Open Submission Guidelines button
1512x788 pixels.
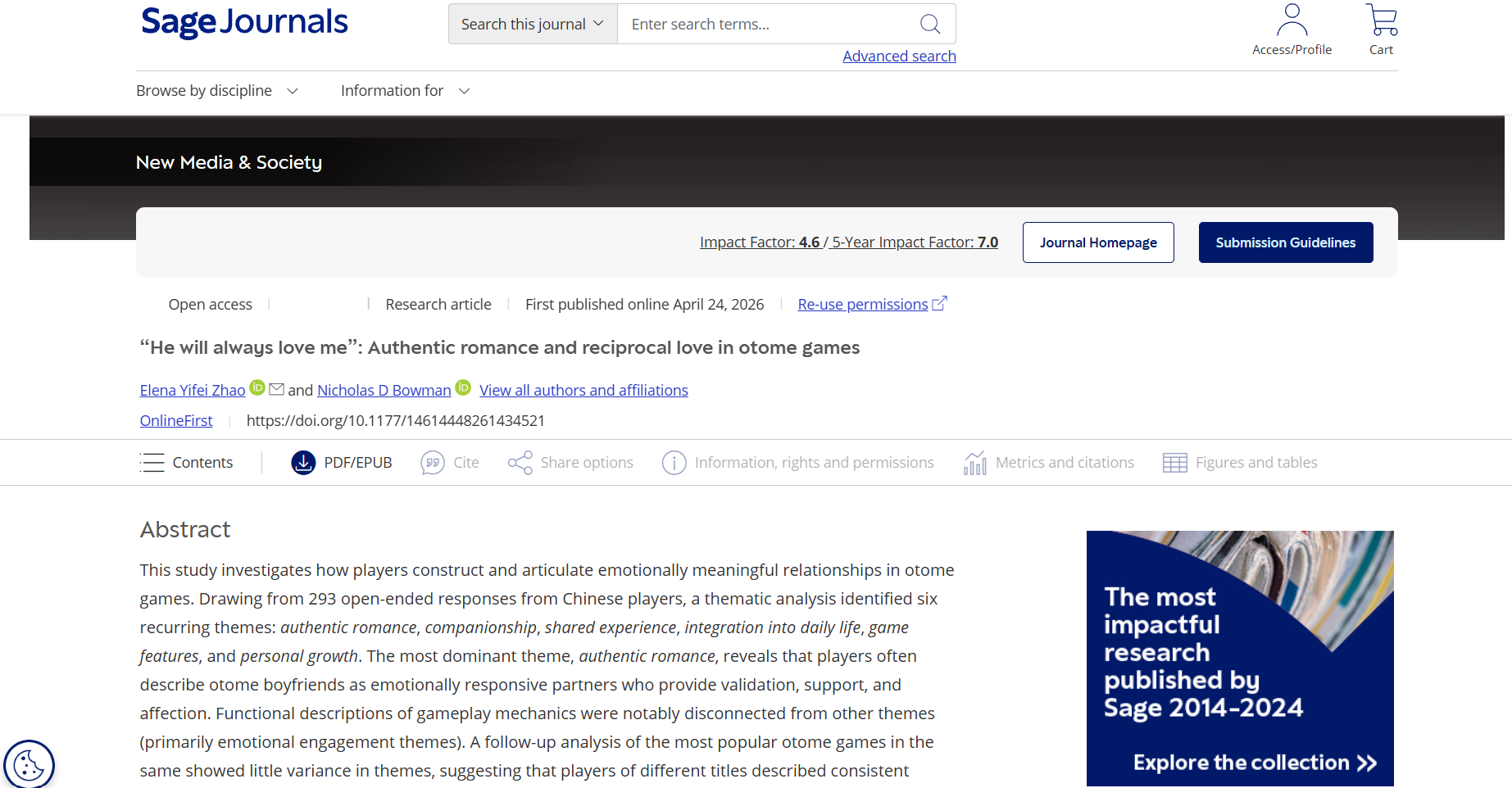[1286, 242]
